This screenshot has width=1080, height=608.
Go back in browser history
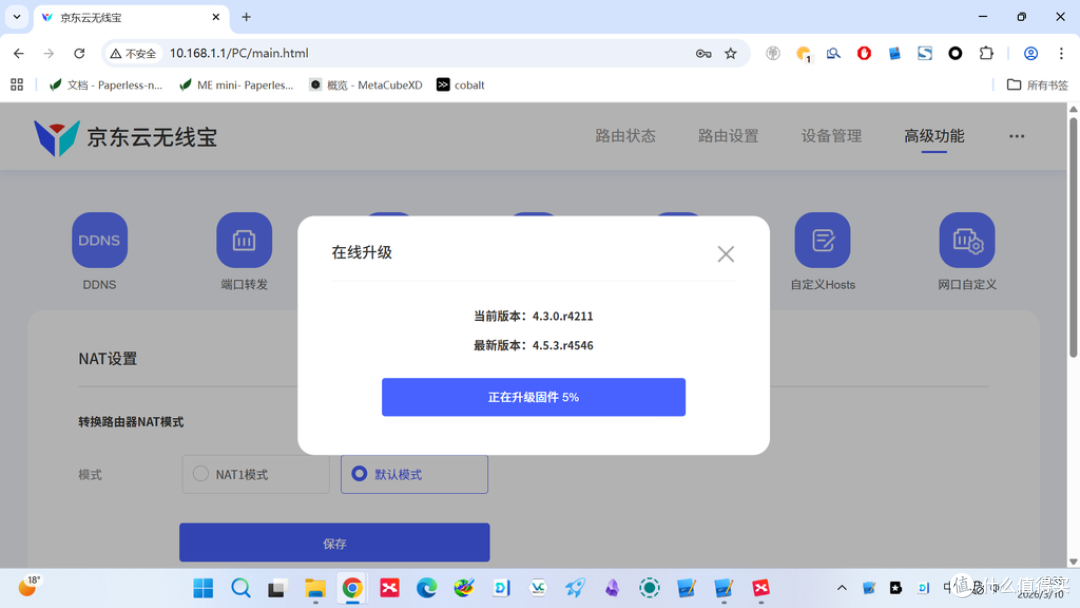tap(19, 53)
